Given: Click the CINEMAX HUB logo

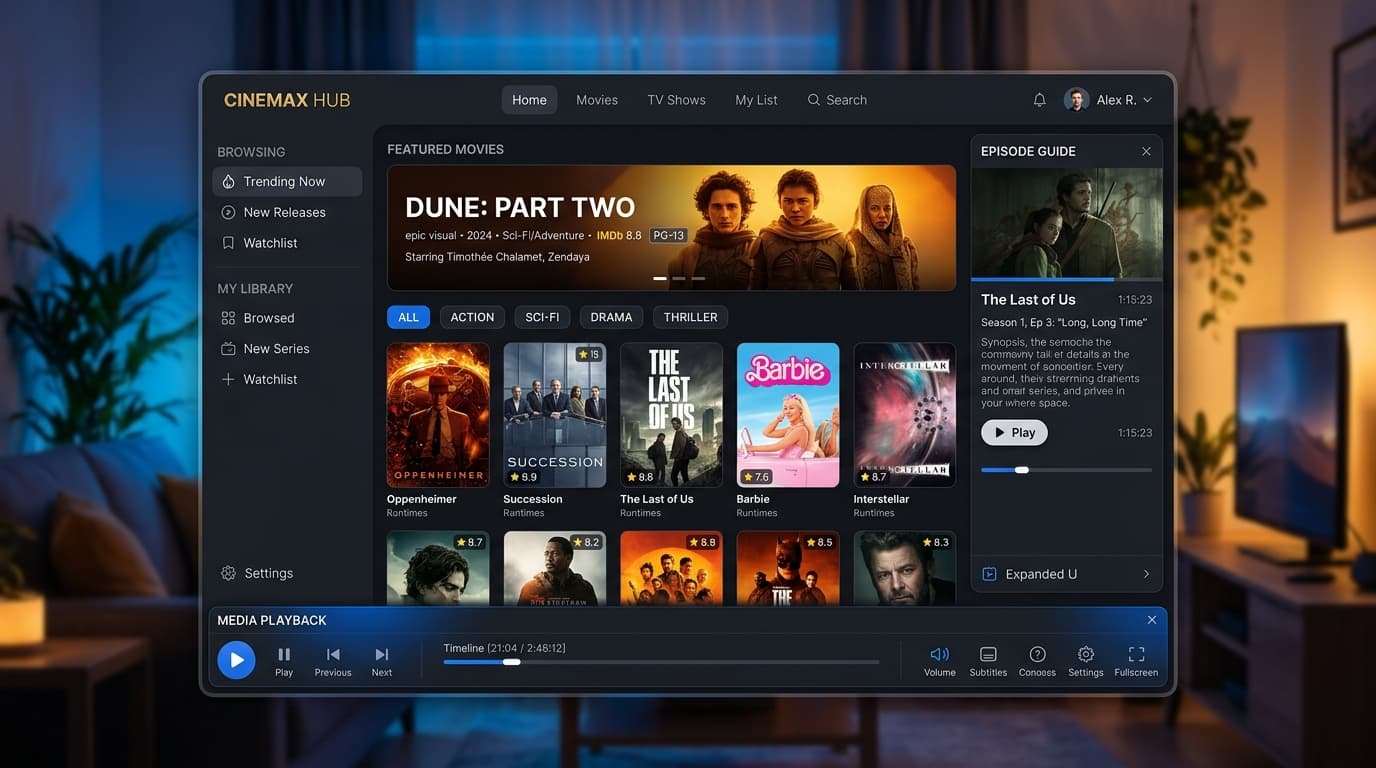Looking at the screenshot, I should pos(287,100).
